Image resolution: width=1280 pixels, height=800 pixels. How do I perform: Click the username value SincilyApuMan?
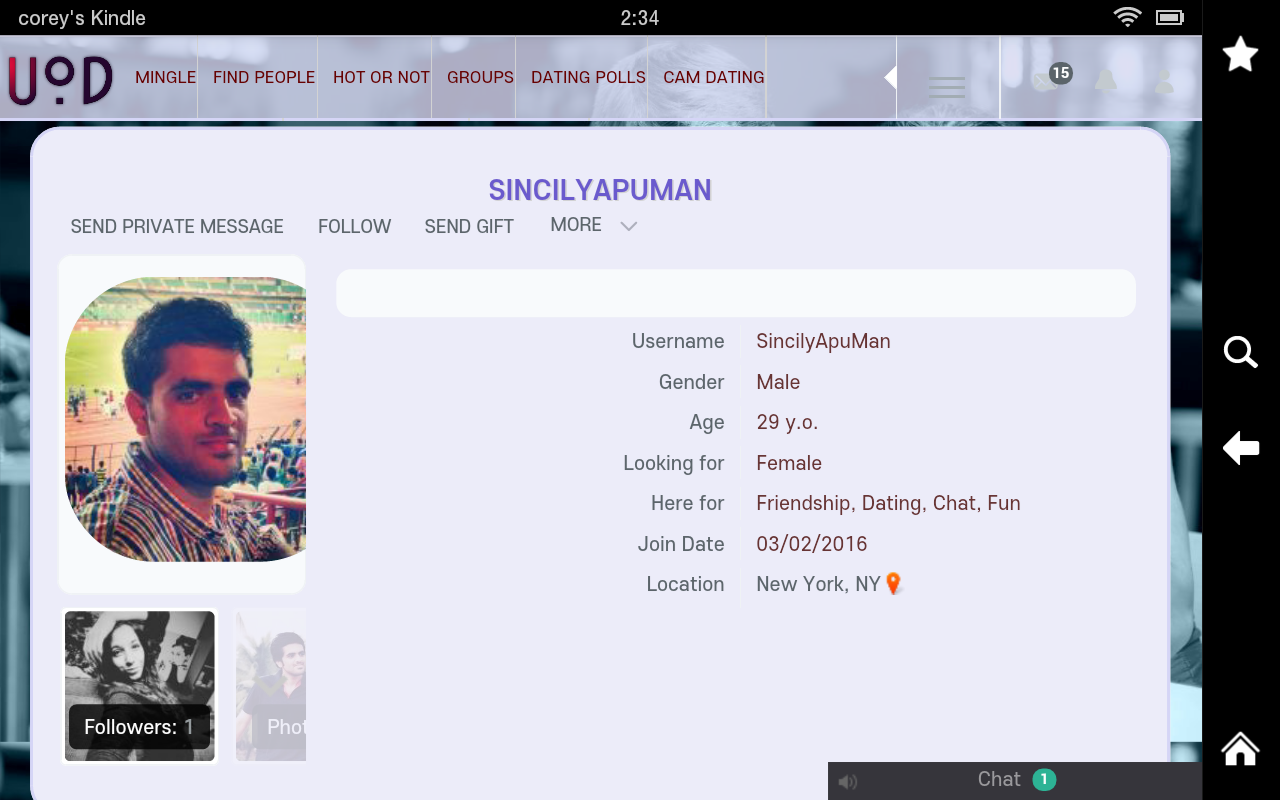[x=823, y=341]
